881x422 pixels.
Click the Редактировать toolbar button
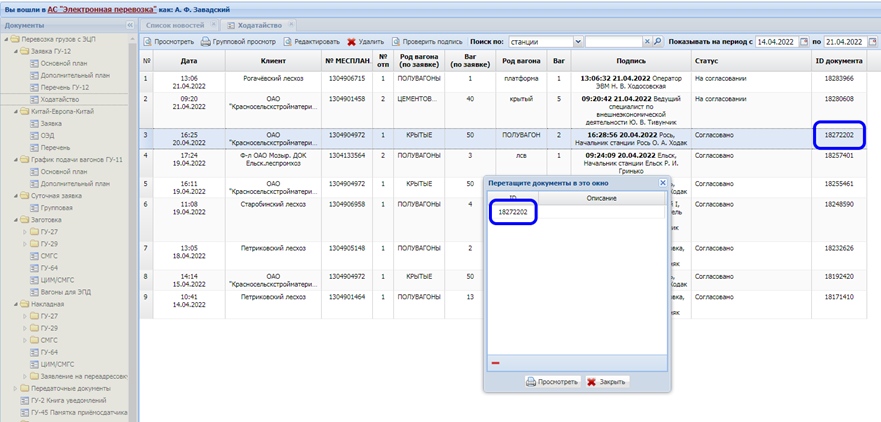pyautogui.click(x=311, y=42)
